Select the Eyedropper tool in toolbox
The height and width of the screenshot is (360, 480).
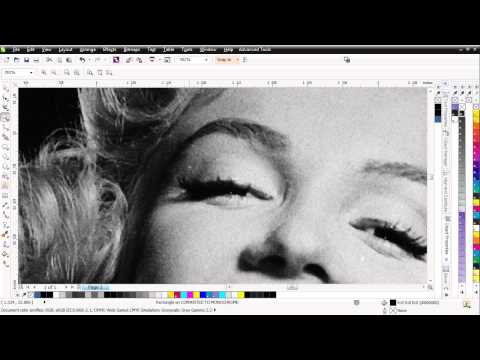pos(6,235)
